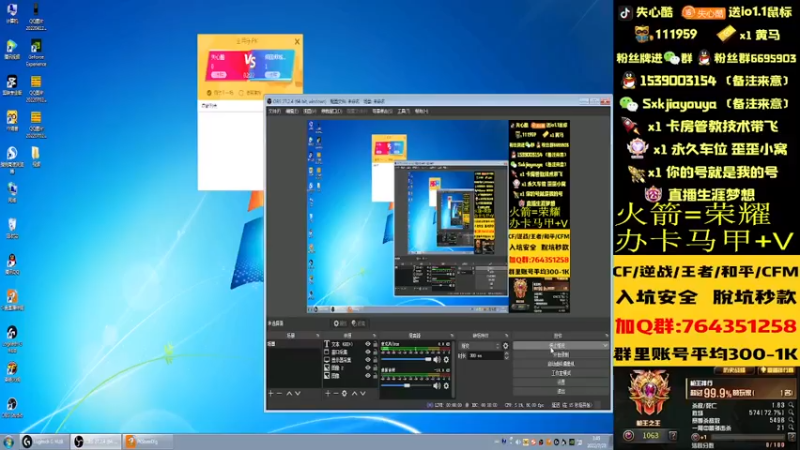Switch to the OBS taskbar button
800x450 pixels.
(x=95, y=441)
